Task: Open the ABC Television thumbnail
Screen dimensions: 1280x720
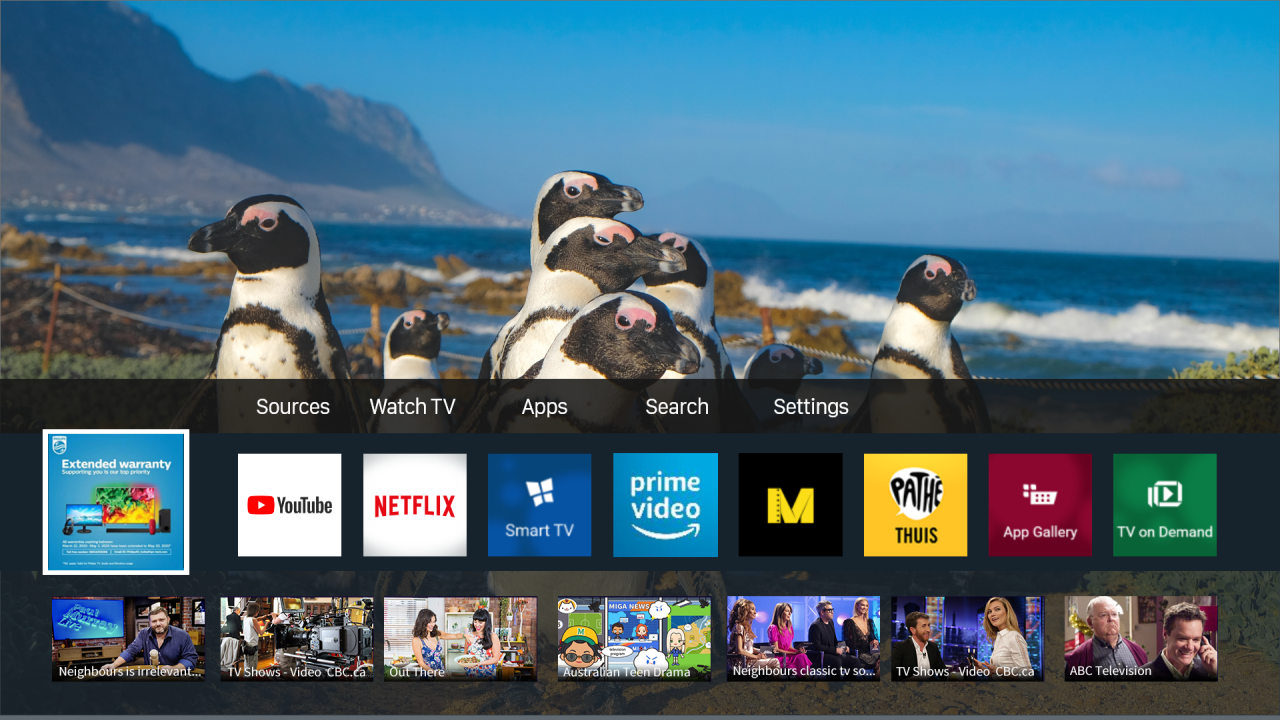Action: click(1140, 638)
